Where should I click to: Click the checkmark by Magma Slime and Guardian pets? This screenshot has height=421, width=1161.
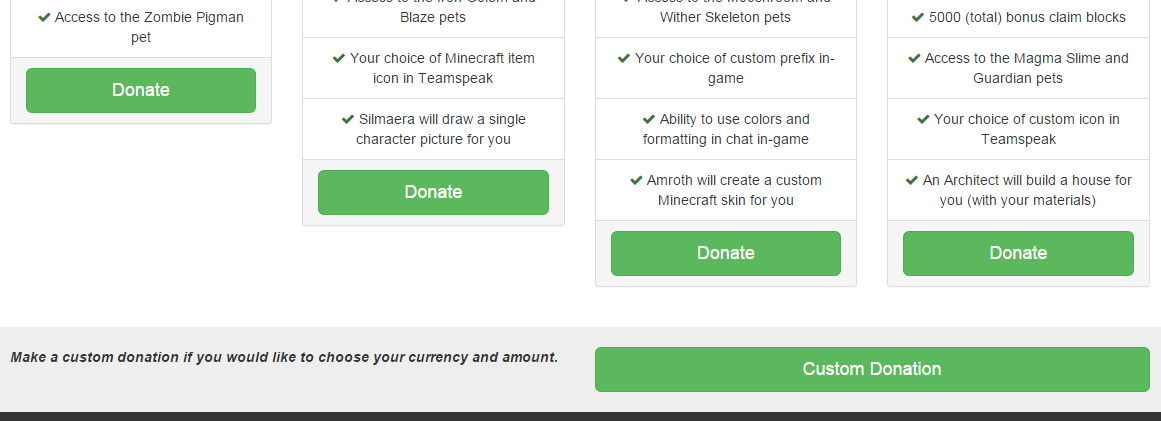pos(914,58)
